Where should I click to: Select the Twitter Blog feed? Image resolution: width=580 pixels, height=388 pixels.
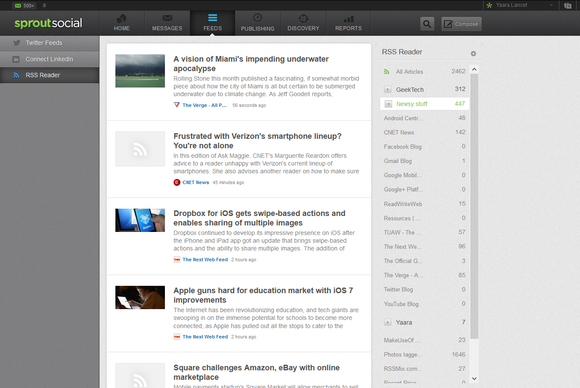(425, 290)
